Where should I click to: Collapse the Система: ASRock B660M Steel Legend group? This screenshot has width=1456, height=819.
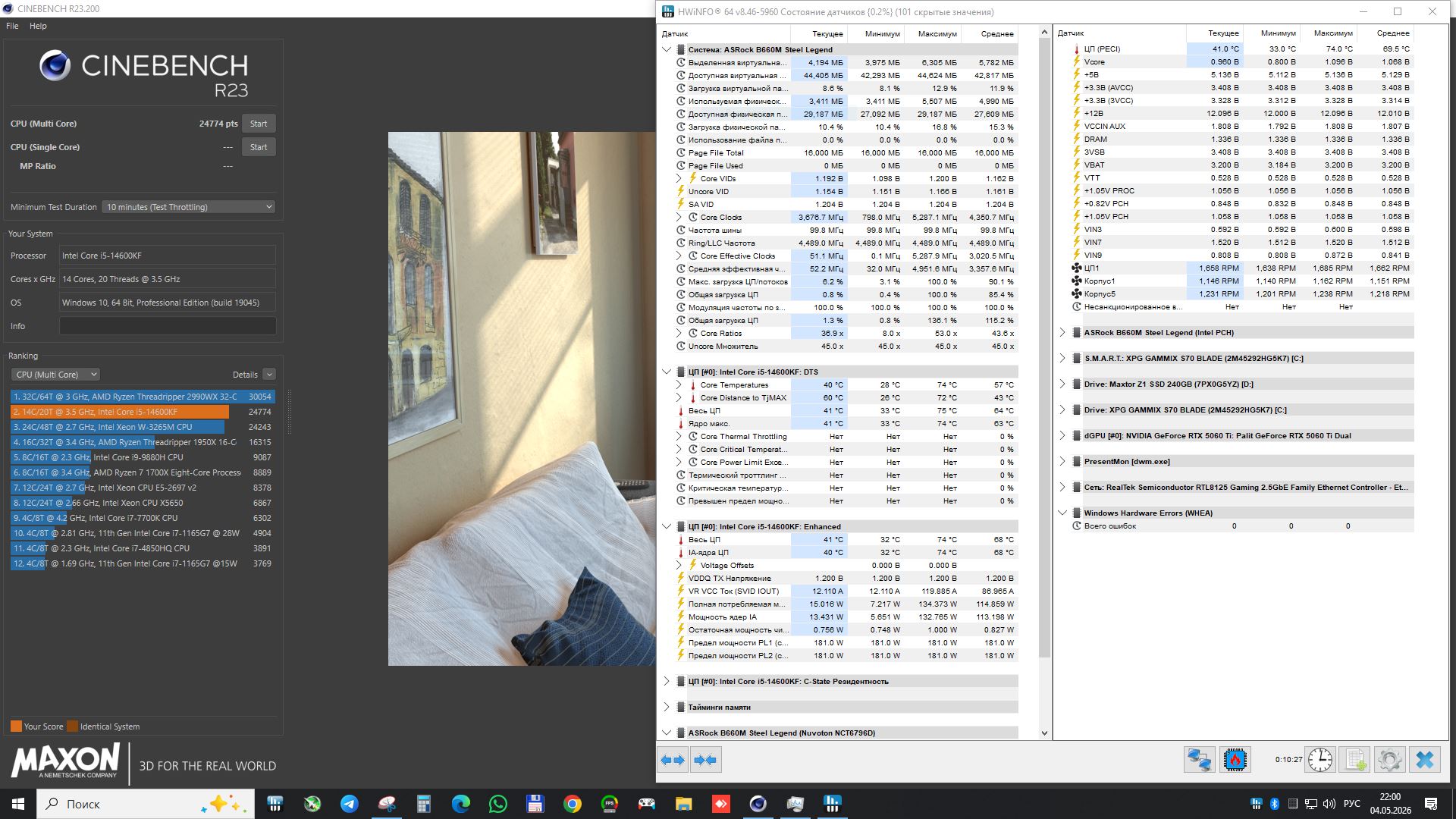pos(667,50)
